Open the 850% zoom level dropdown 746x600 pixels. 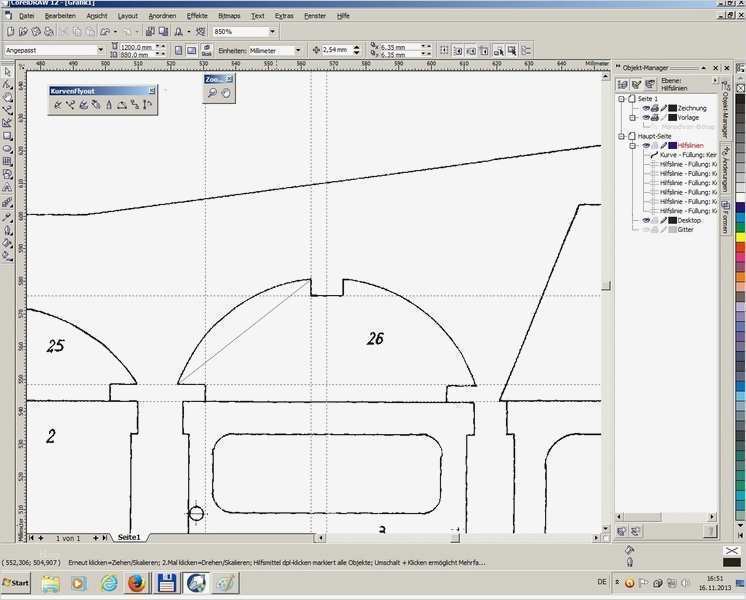272,32
